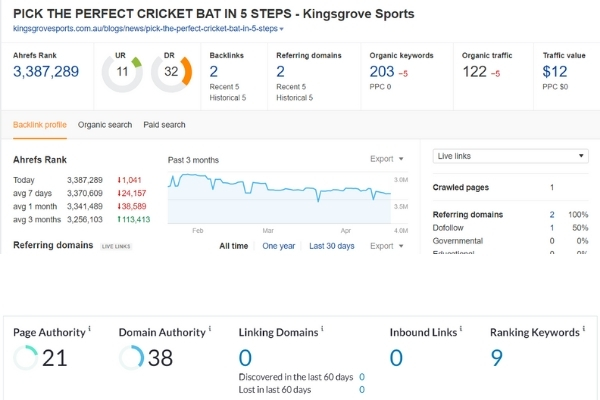This screenshot has height=400, width=600.
Task: Click the Organic traffic value 122
Action: (x=474, y=72)
